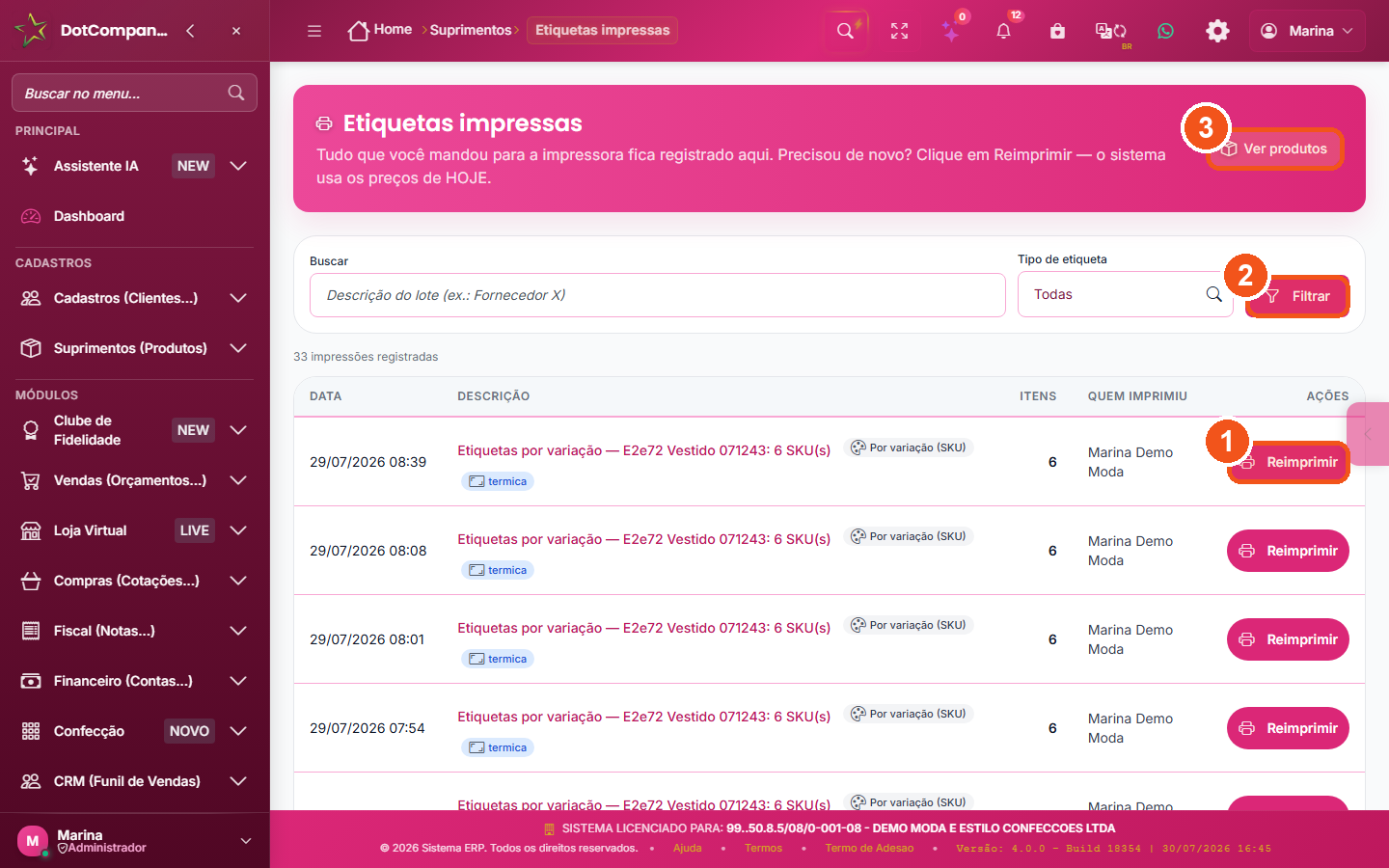
Task: Reimprimir the 29/07/2026 07:54 batch
Action: click(x=1288, y=728)
